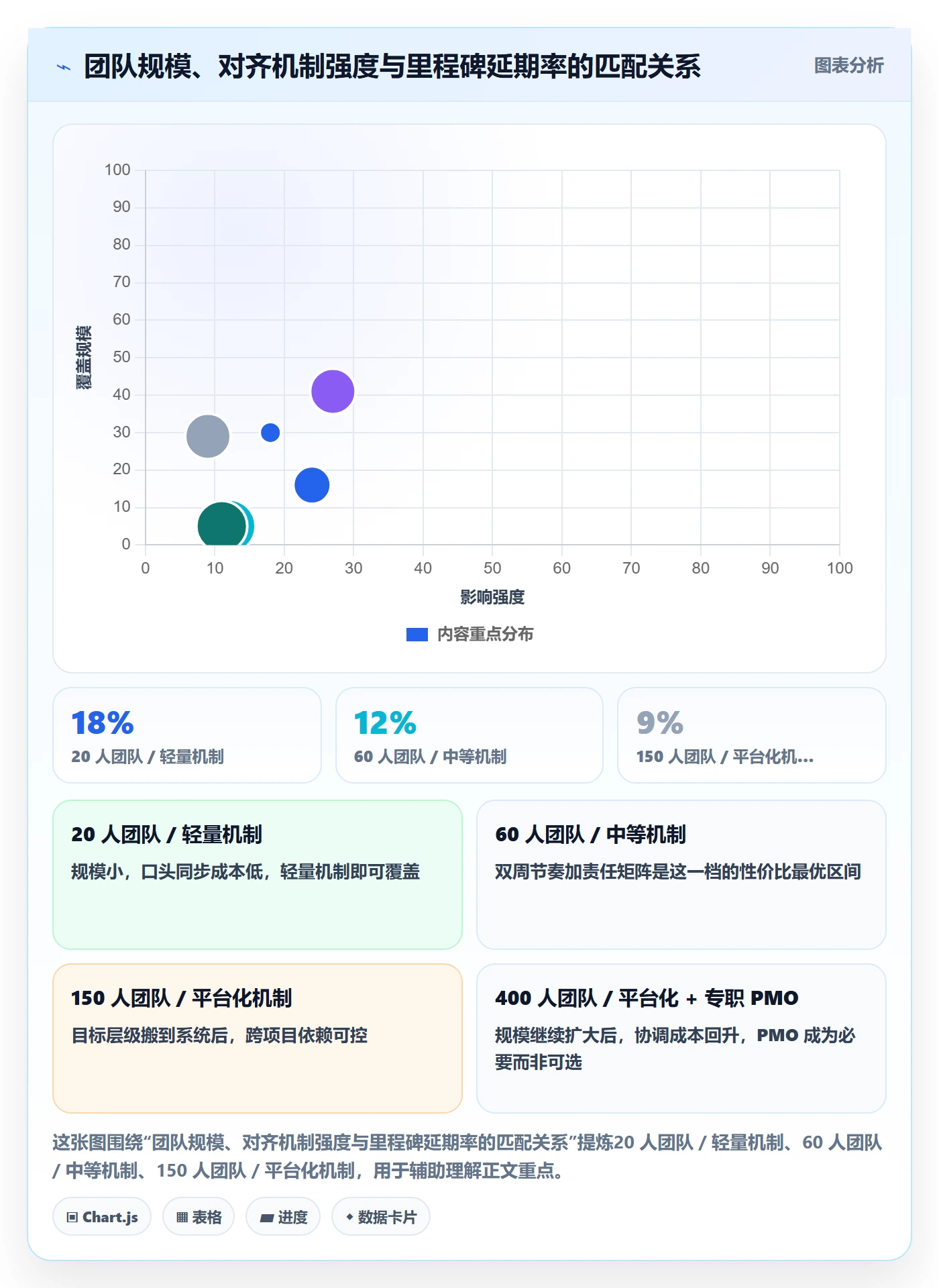The height and width of the screenshot is (1288, 939).
Task: Open the 18% stat card
Action: (x=187, y=735)
